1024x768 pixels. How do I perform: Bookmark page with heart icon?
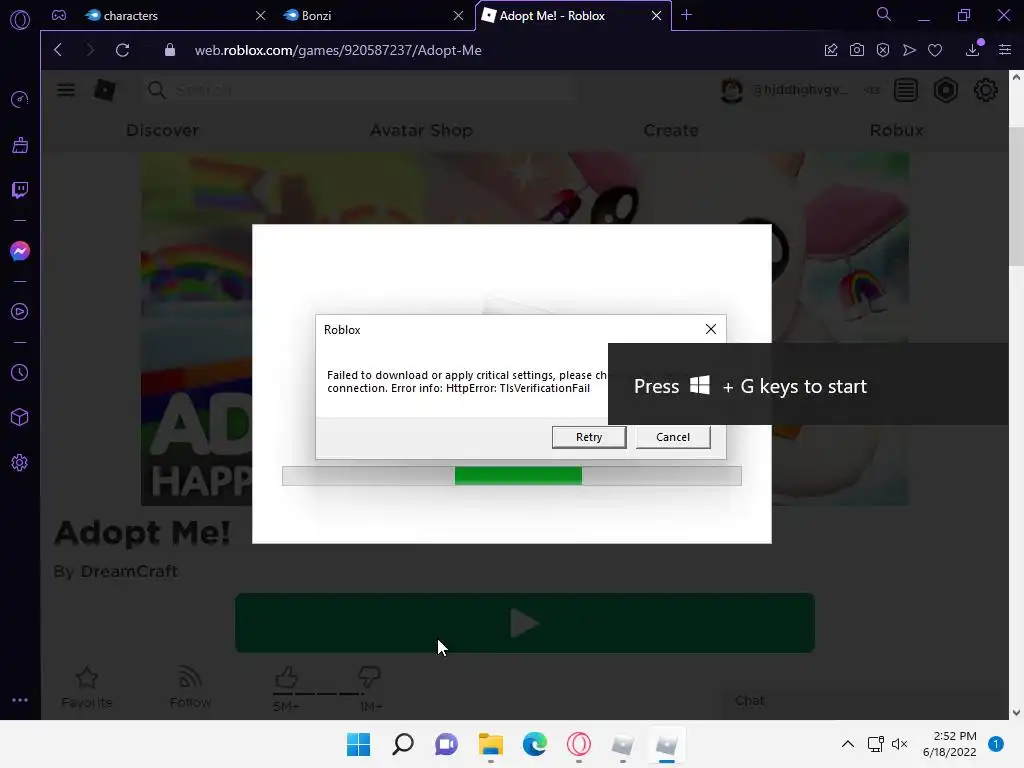click(x=935, y=50)
